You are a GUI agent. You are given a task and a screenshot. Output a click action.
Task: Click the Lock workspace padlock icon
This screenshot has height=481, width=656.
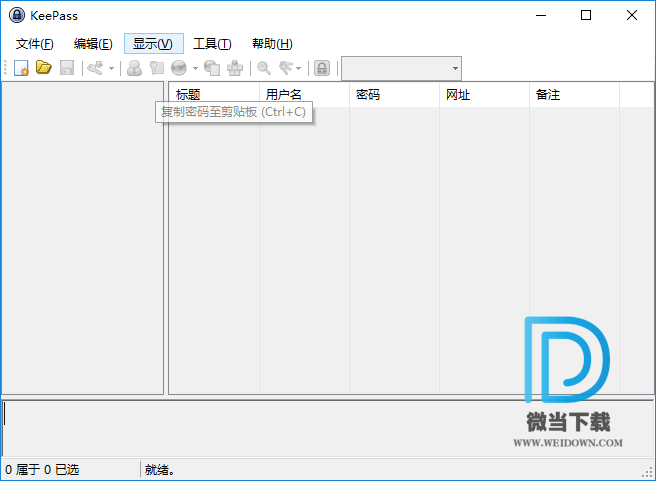(x=322, y=68)
